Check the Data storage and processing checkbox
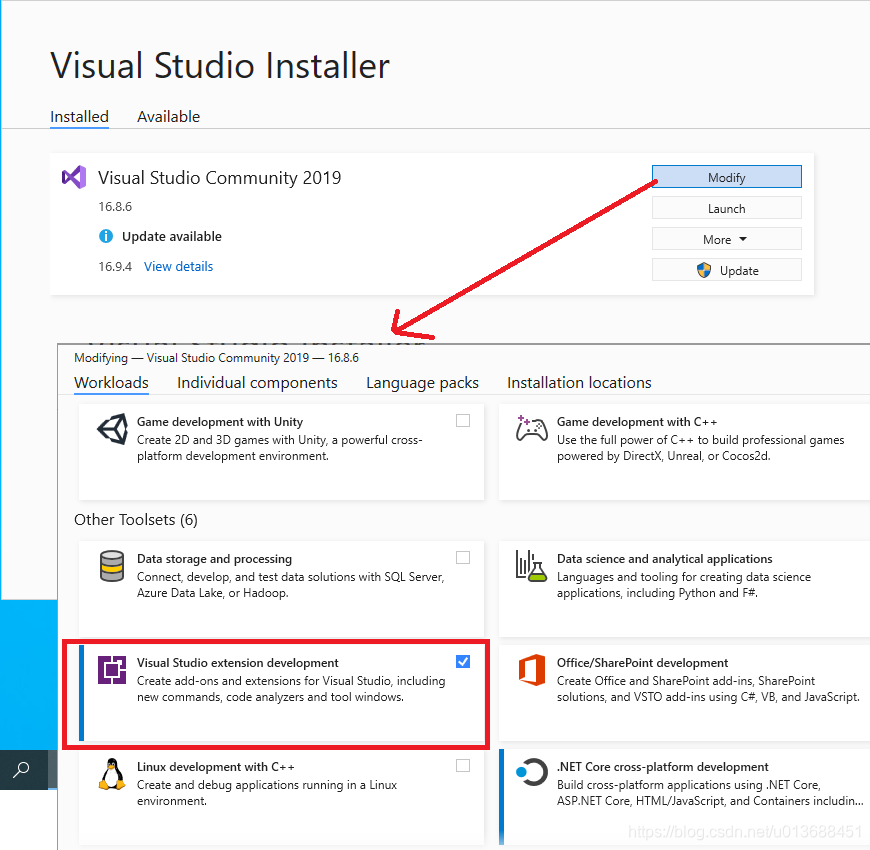The width and height of the screenshot is (870, 850). coord(463,558)
